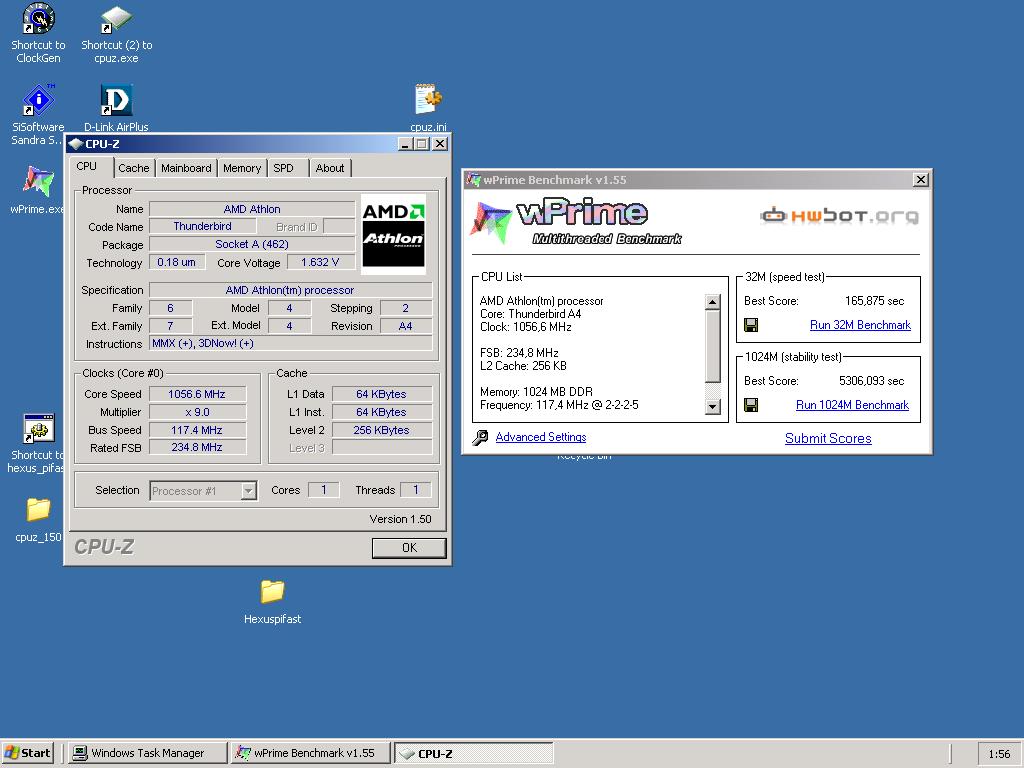
Task: Click the wrench icon beside Advanced Settings
Action: tap(481, 438)
